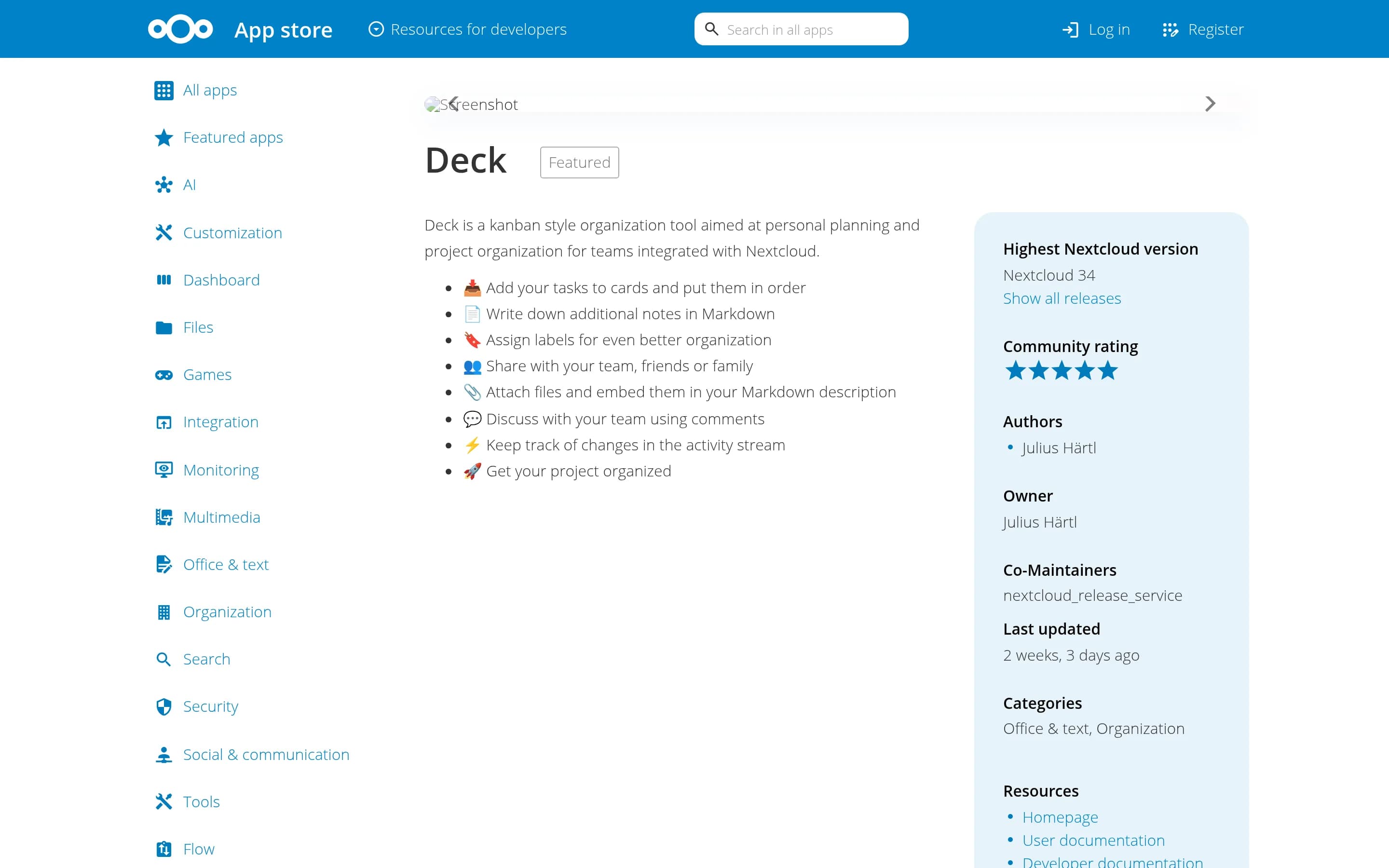Click the magnifier icon in search box

(x=711, y=29)
